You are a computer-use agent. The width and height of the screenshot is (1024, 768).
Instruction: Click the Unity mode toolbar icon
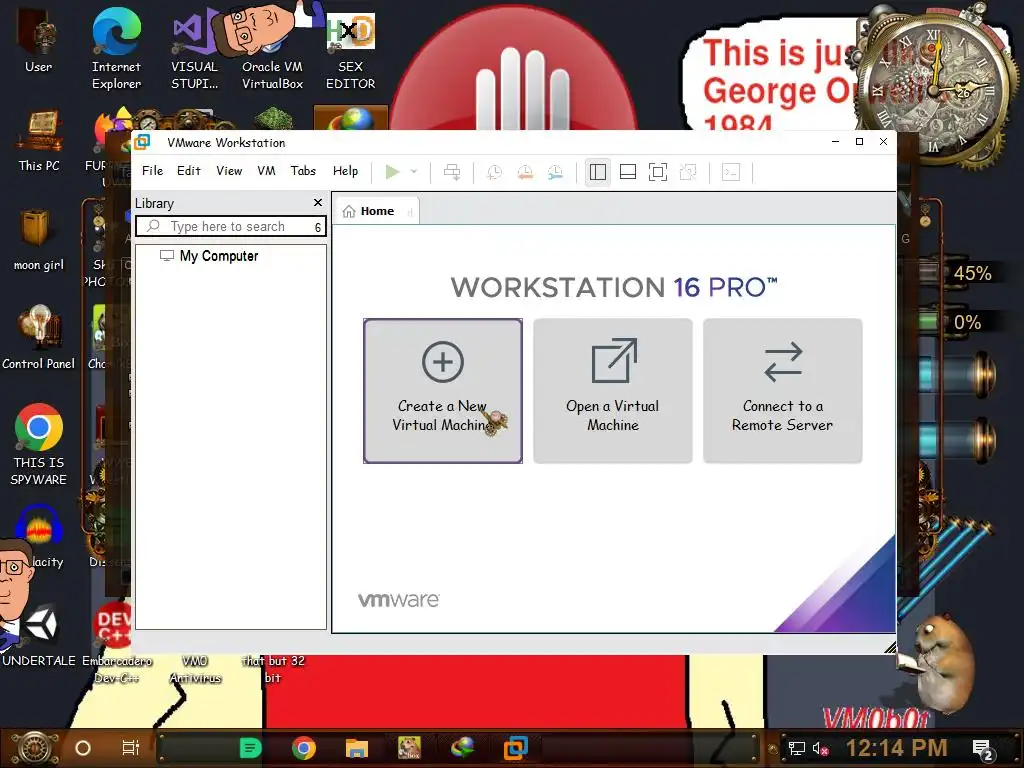[x=688, y=172]
